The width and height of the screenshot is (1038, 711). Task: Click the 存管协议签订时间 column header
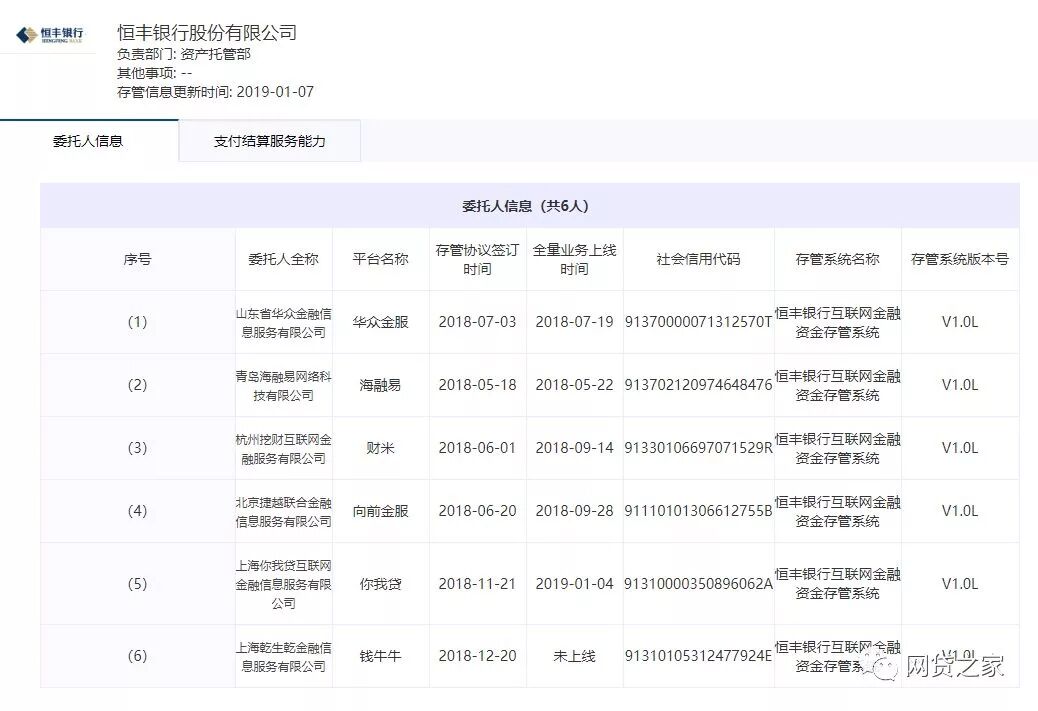(477, 260)
